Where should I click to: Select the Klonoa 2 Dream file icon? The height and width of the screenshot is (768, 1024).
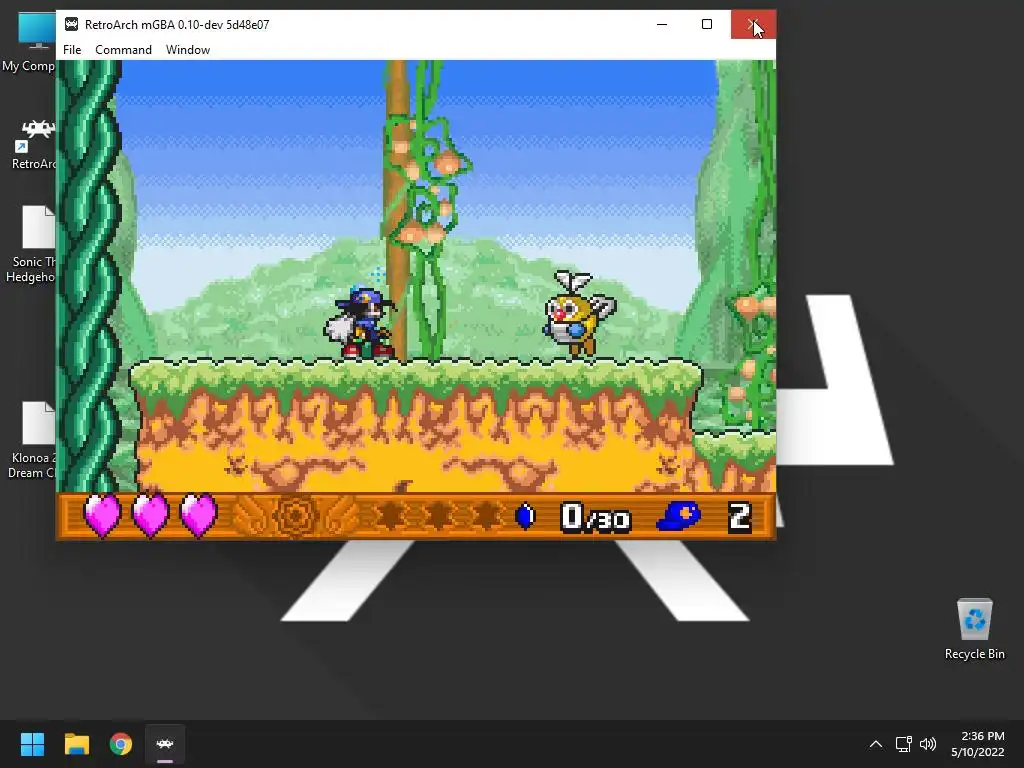[31, 440]
